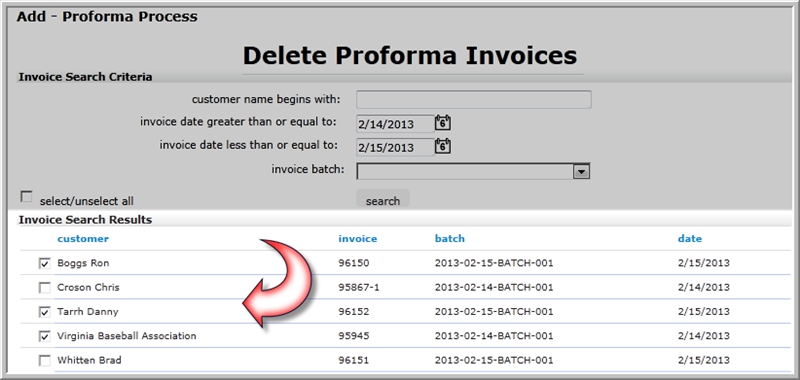Click the 2/15/2013 end date field
Screen dimensions: 800x380
(395, 147)
